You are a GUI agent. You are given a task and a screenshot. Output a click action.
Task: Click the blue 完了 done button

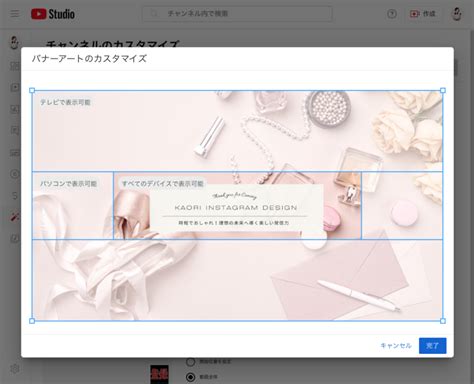tap(433, 346)
